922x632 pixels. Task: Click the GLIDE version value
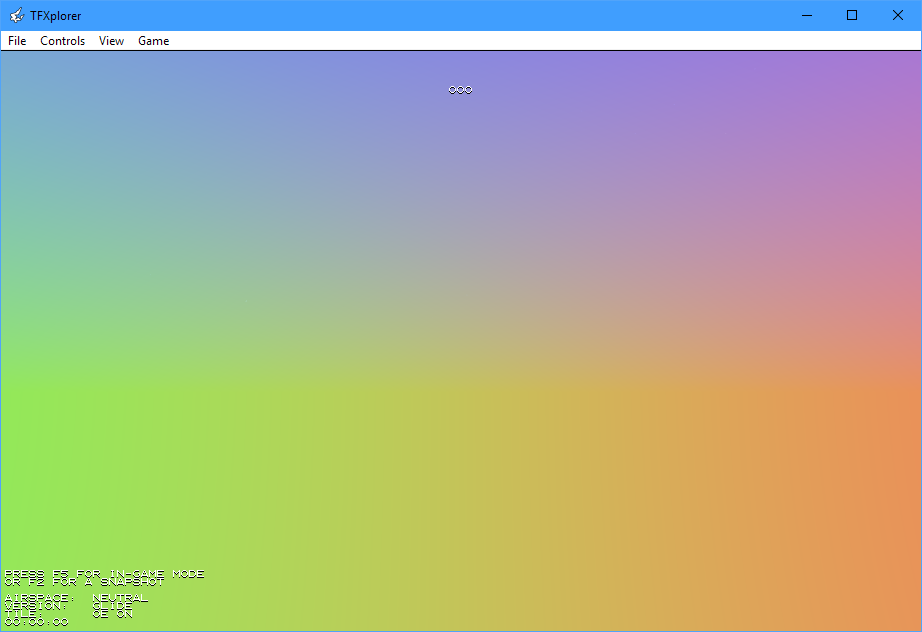click(x=112, y=606)
